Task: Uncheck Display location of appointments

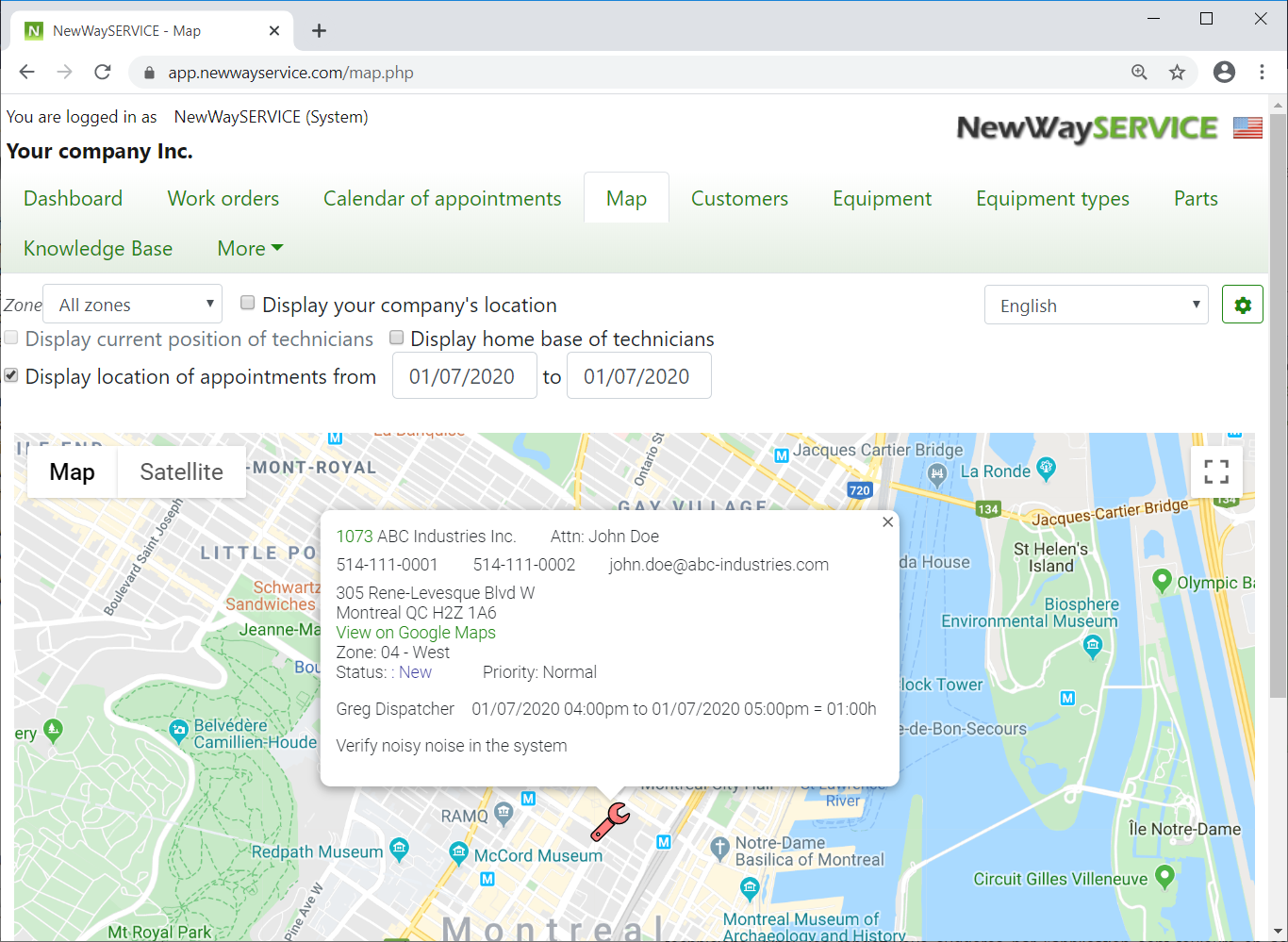Action: (10, 374)
